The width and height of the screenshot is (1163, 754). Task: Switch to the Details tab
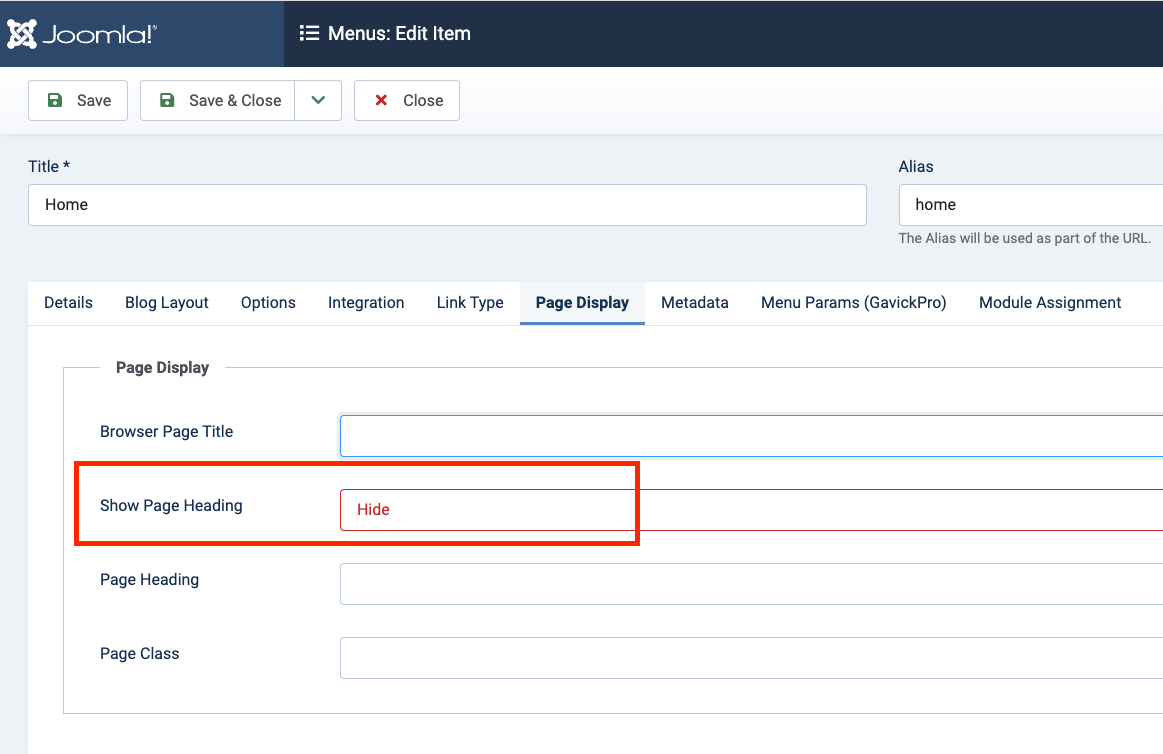pyautogui.click(x=68, y=303)
